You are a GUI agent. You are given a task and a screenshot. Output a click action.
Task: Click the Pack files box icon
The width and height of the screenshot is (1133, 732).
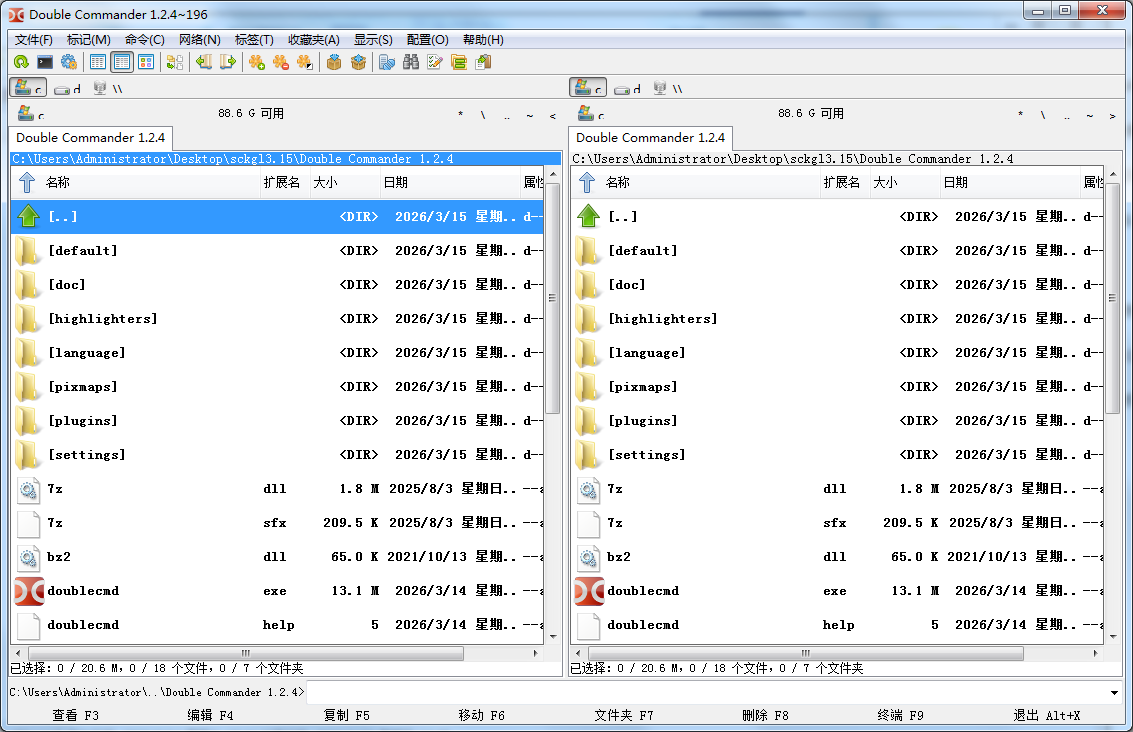[334, 62]
